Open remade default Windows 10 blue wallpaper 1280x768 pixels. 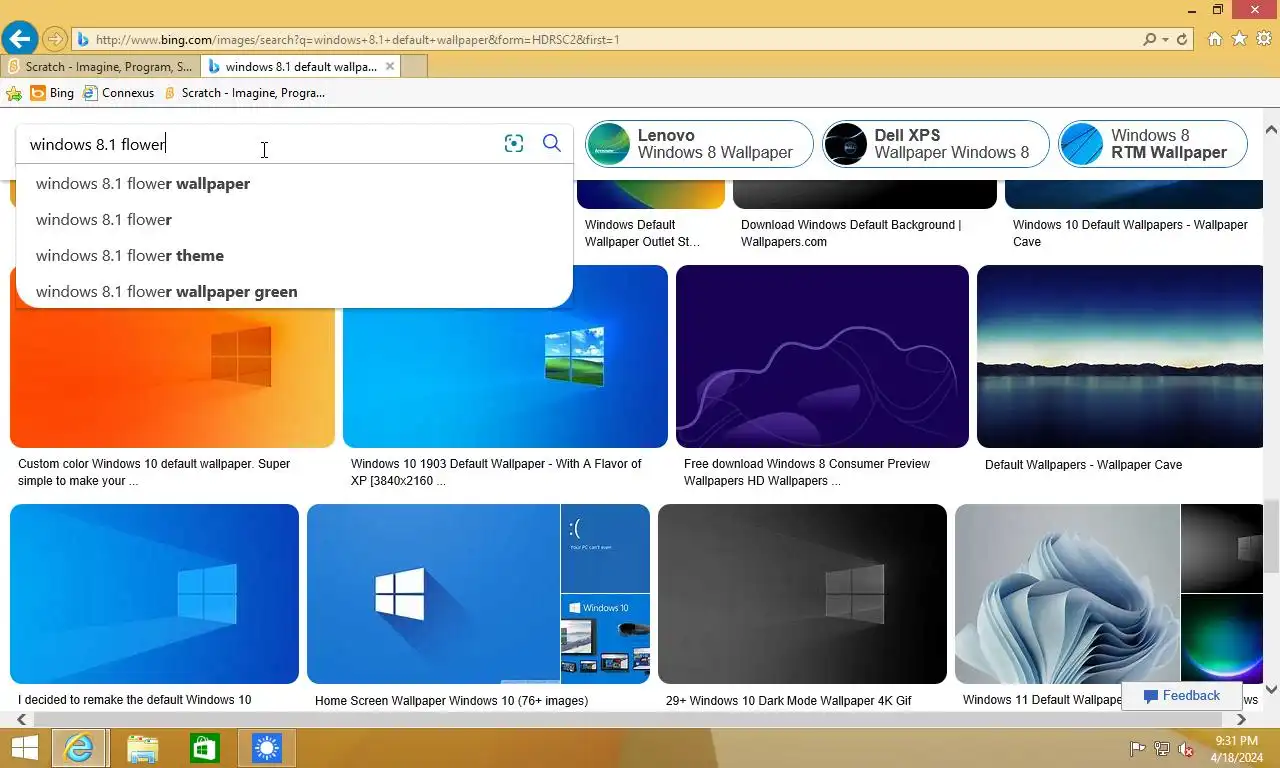(x=154, y=594)
